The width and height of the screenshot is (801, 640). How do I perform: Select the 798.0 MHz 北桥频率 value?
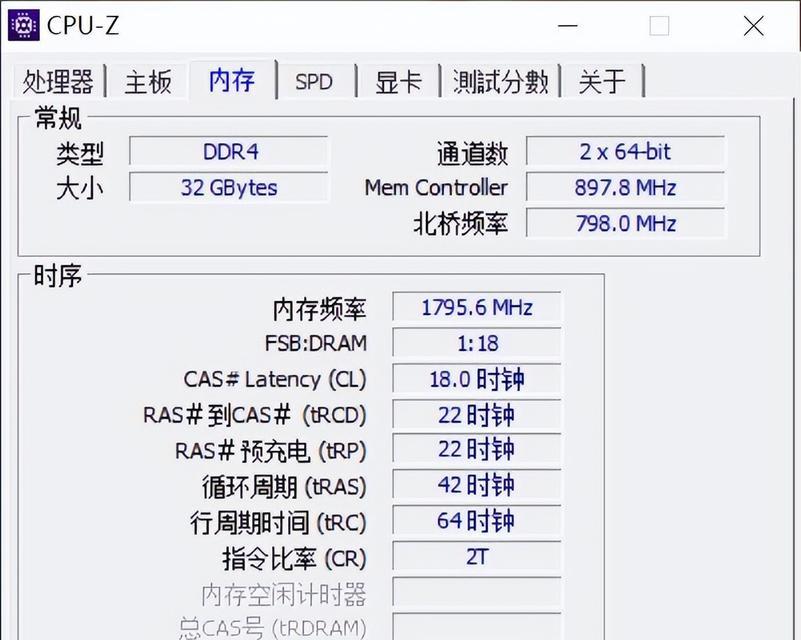point(625,223)
